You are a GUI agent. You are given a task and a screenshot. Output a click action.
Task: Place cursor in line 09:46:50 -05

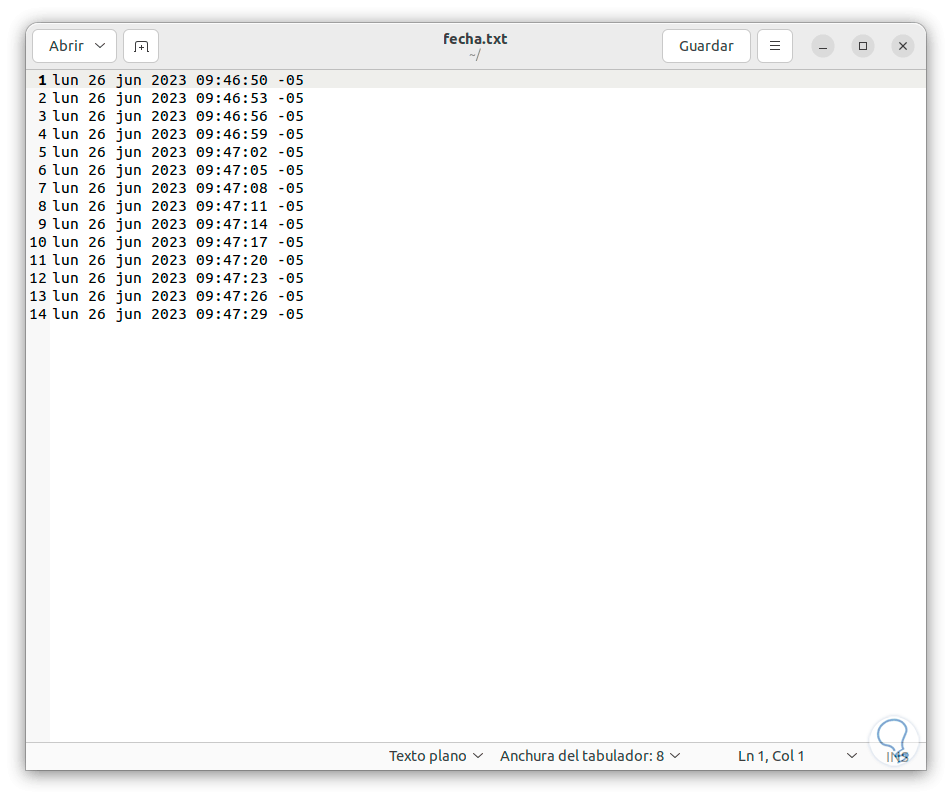point(178,80)
